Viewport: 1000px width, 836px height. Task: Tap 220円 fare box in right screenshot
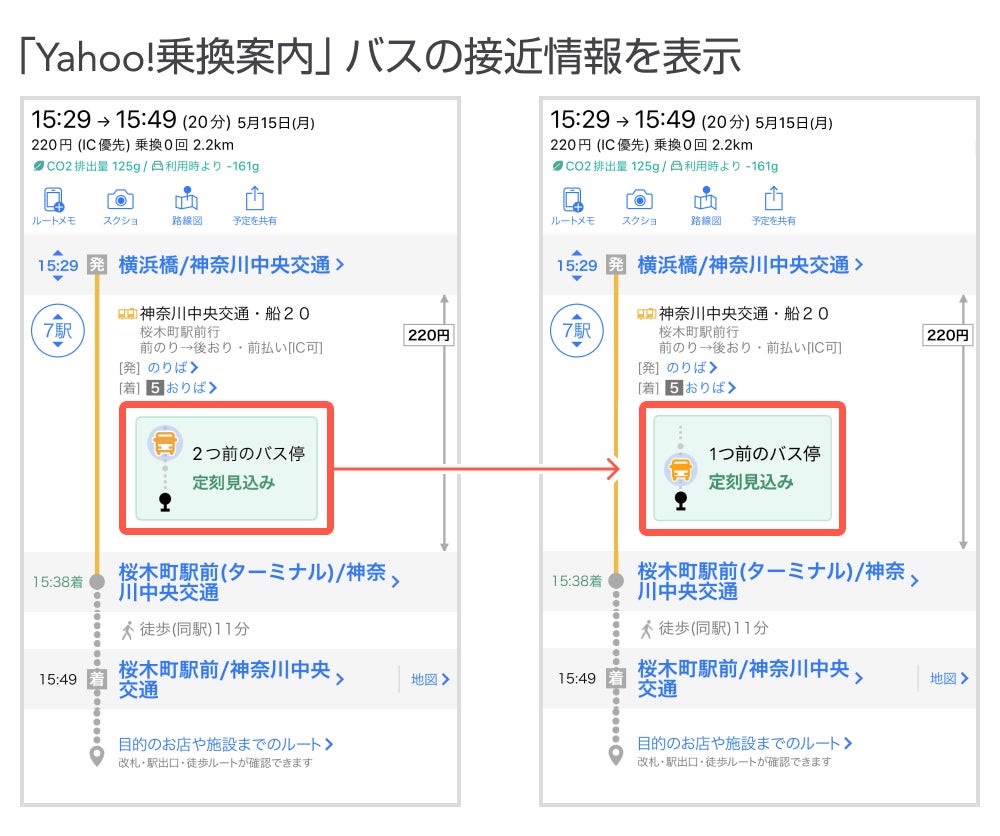click(948, 335)
